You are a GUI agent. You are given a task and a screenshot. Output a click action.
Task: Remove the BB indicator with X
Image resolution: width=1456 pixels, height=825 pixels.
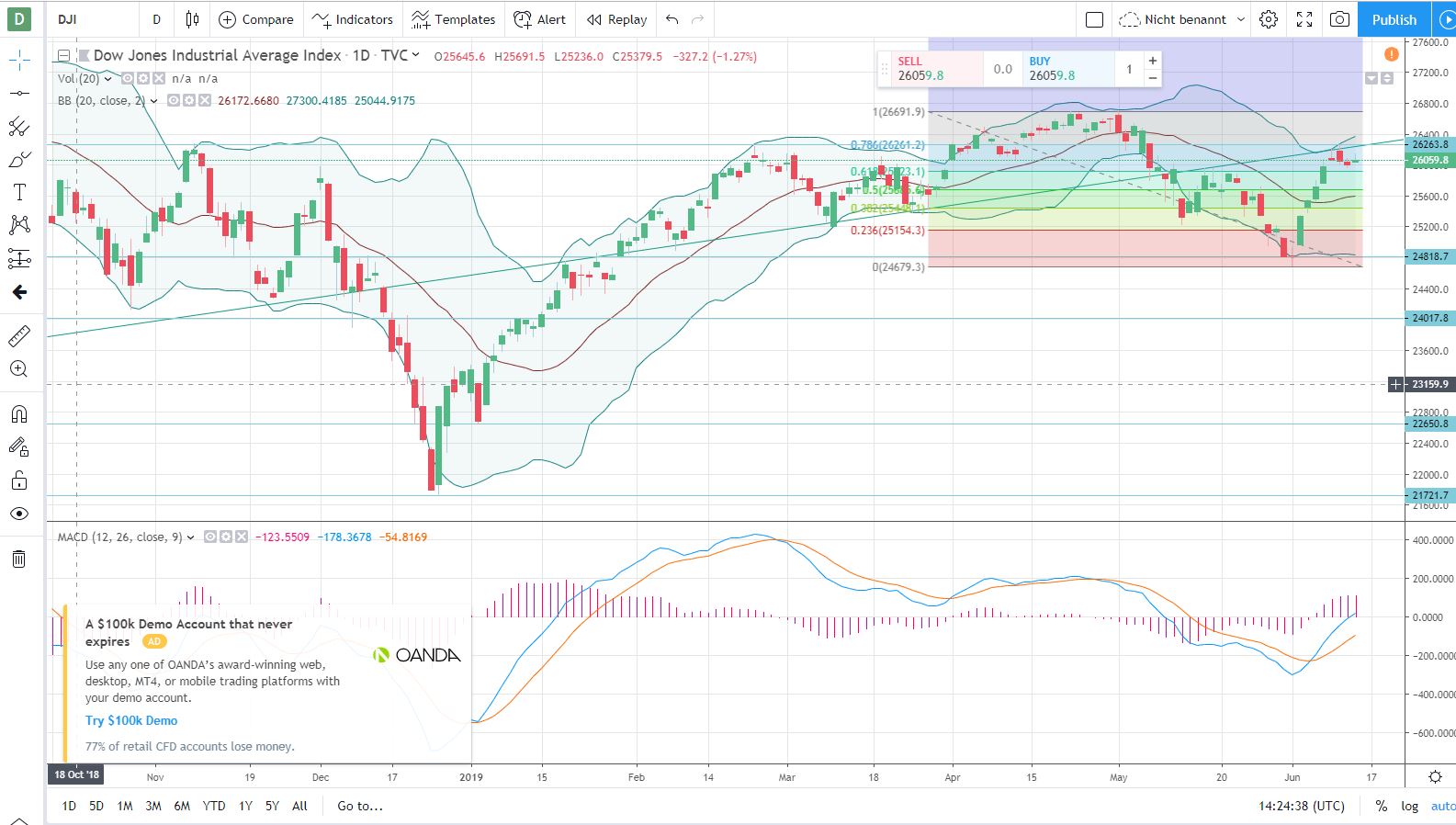(204, 101)
